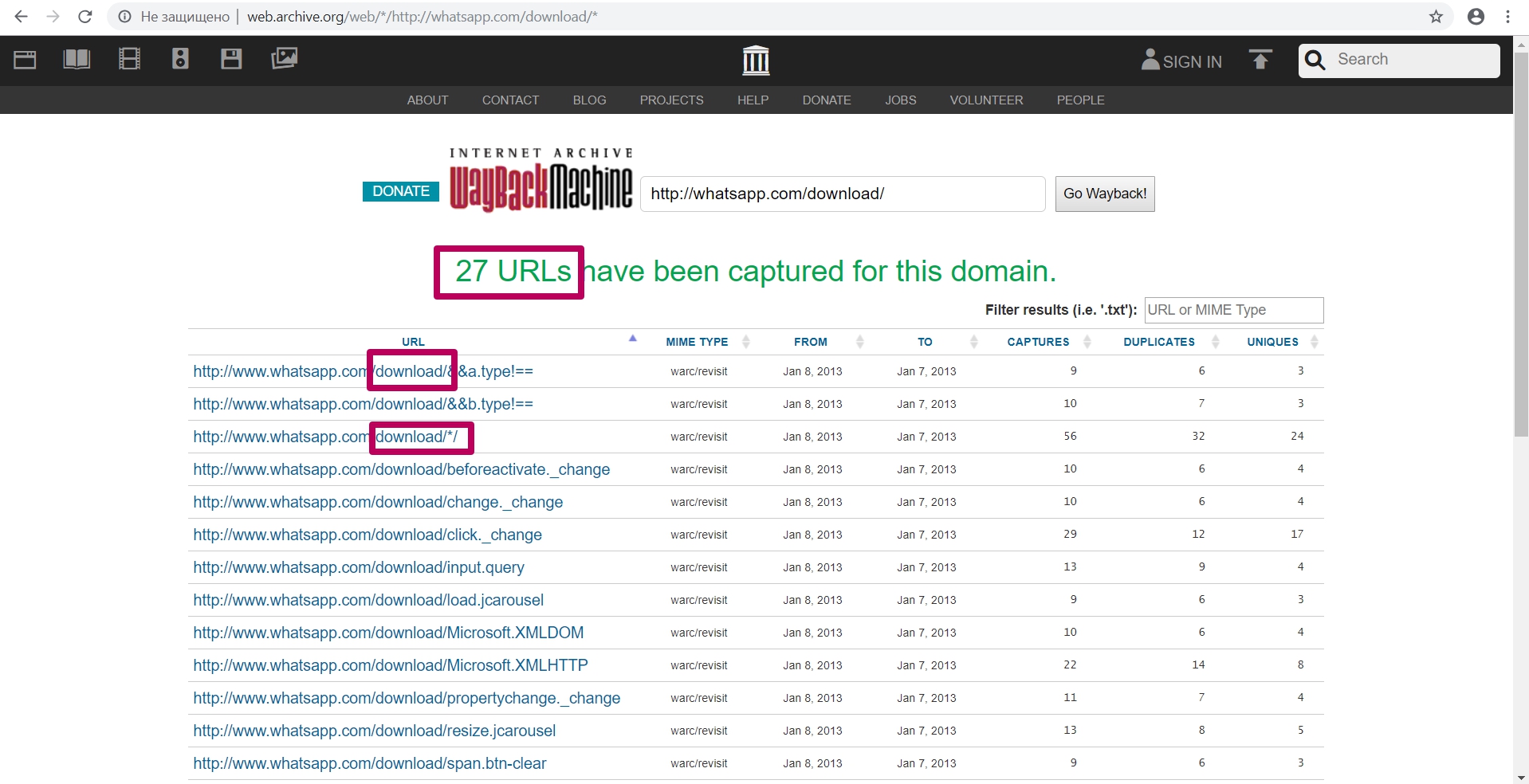Open the Web archive icon
This screenshot has height=784, width=1529.
pyautogui.click(x=25, y=60)
